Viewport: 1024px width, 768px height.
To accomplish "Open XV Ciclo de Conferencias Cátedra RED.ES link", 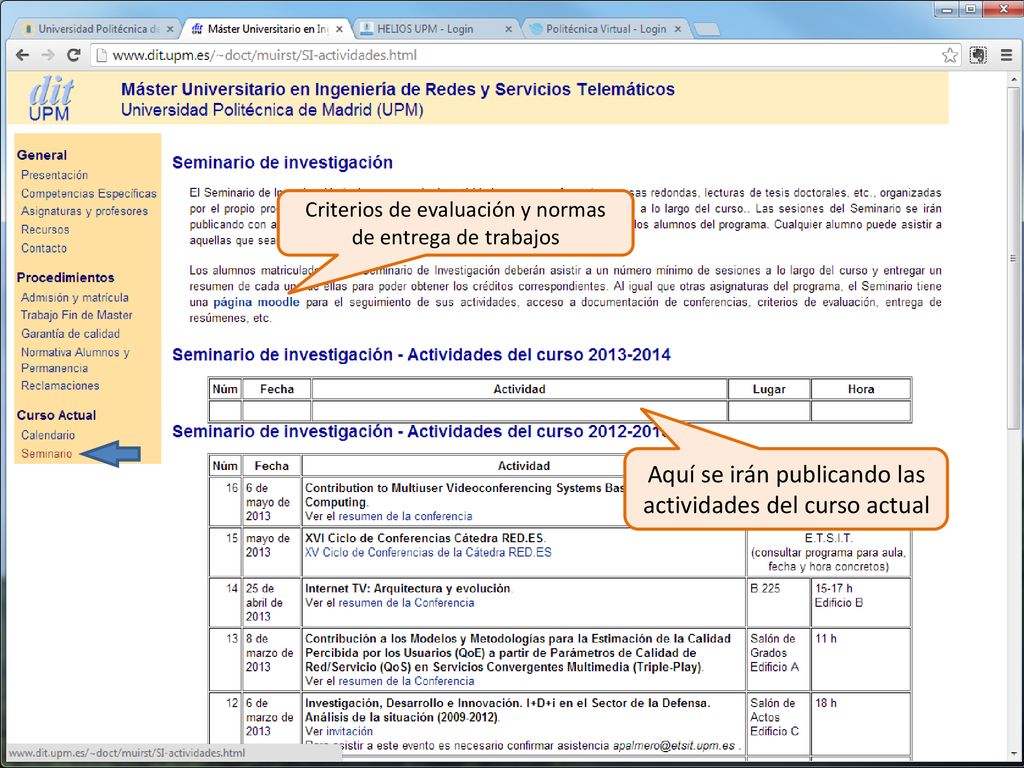I will 428,552.
